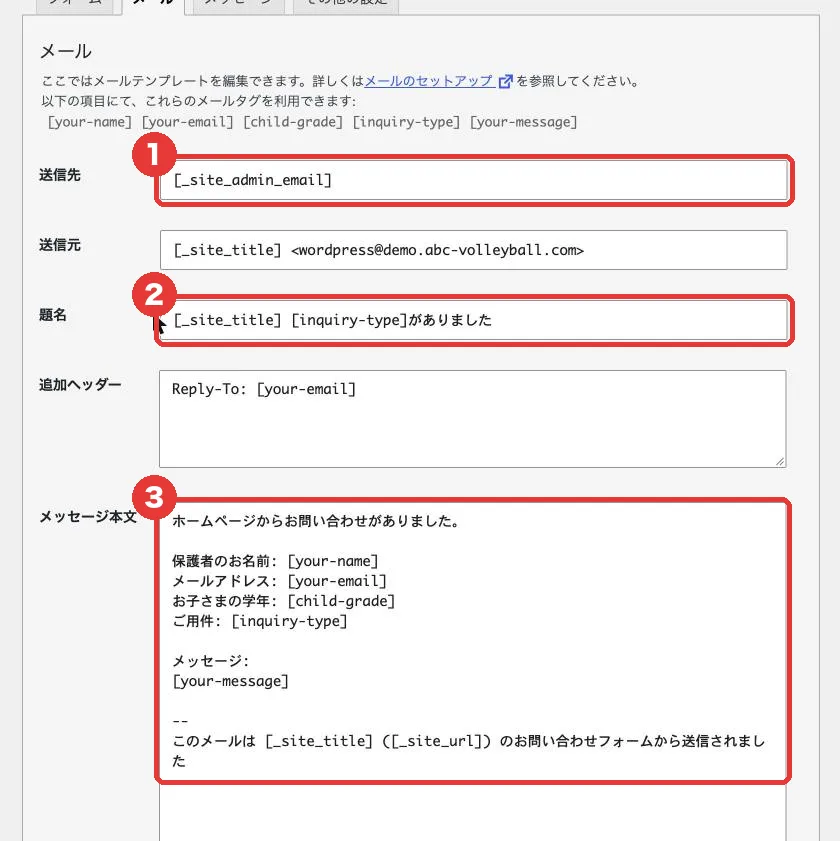Click the メッセージ本文 label
The image size is (840, 841).
click(88, 517)
